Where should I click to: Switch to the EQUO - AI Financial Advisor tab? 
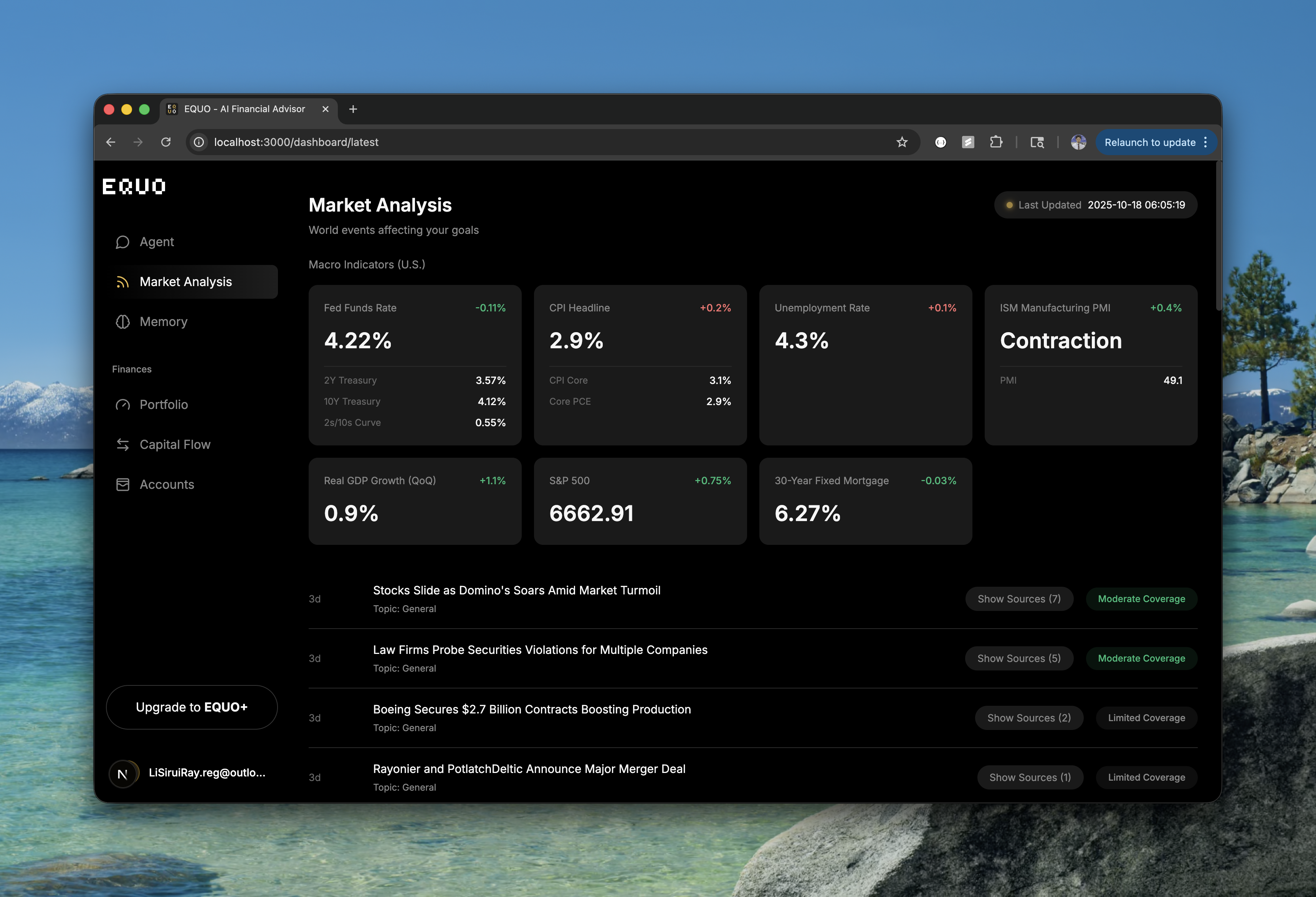point(245,109)
